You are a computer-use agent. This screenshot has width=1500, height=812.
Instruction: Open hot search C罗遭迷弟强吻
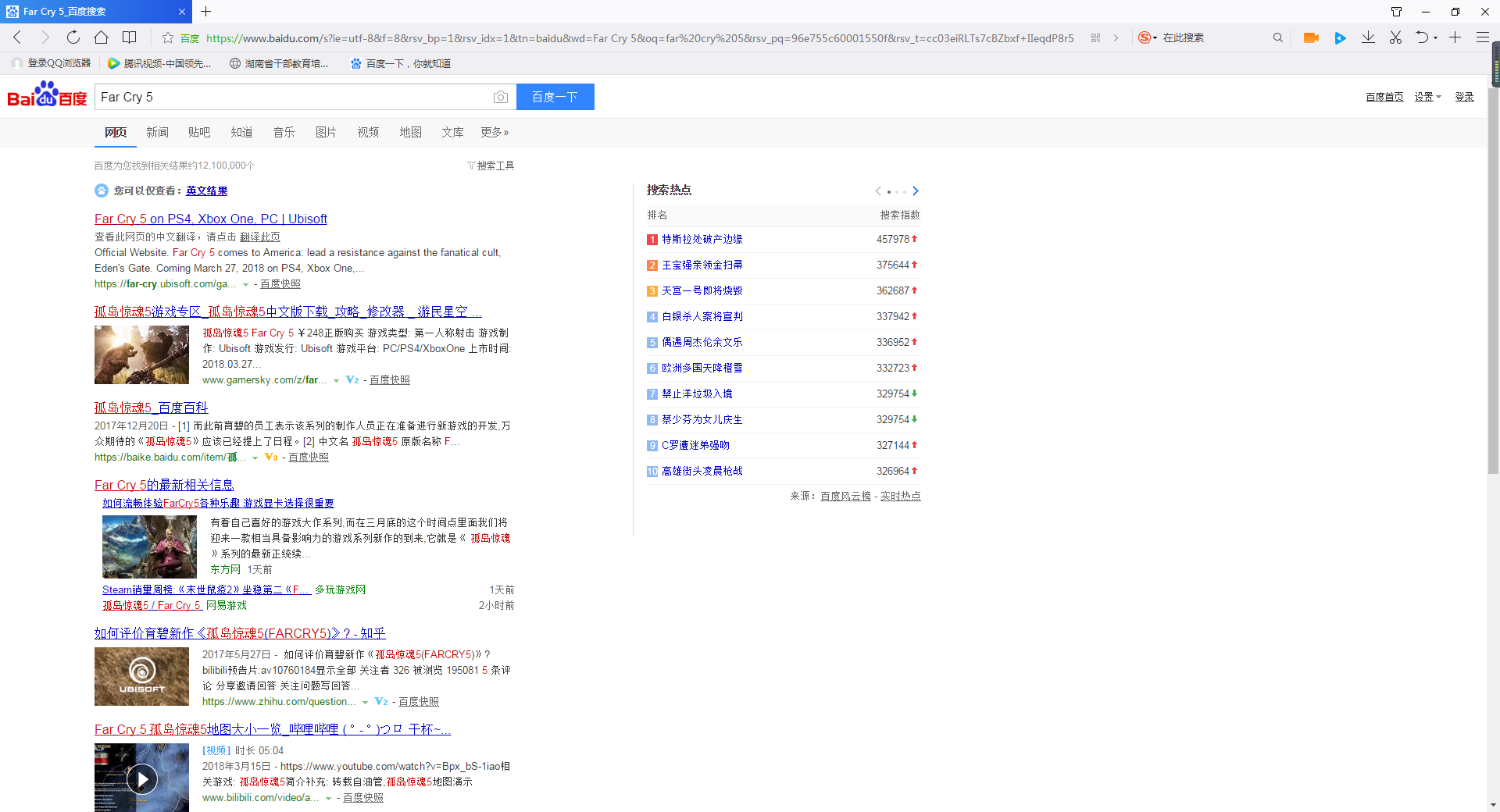(x=695, y=445)
